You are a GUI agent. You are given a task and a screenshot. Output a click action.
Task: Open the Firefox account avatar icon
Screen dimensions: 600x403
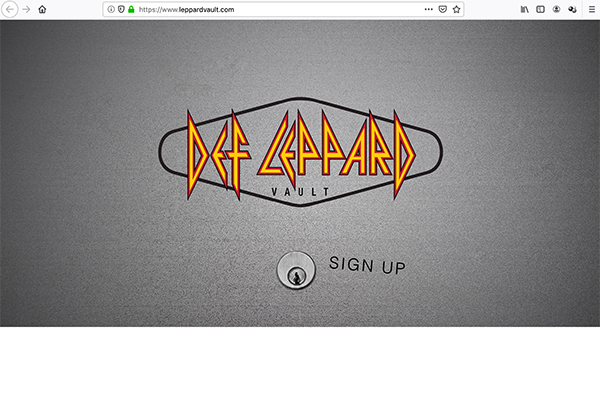point(556,10)
